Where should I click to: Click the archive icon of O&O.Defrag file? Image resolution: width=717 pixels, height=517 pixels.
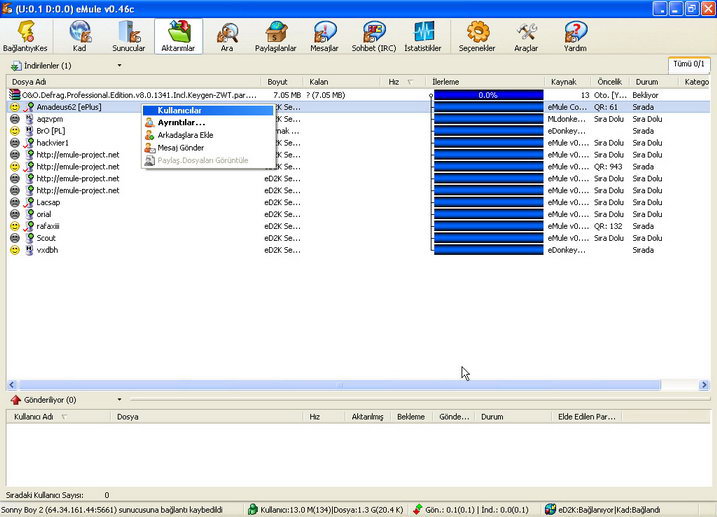click(15, 95)
